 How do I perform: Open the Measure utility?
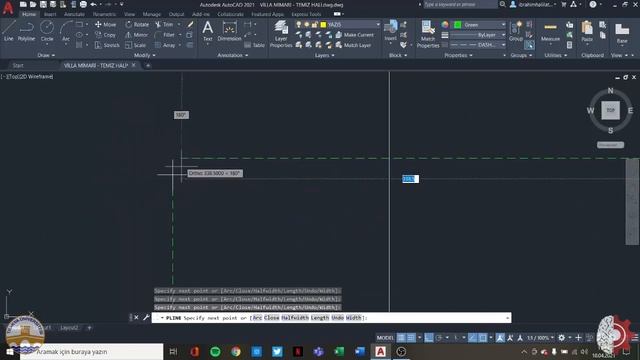550,32
